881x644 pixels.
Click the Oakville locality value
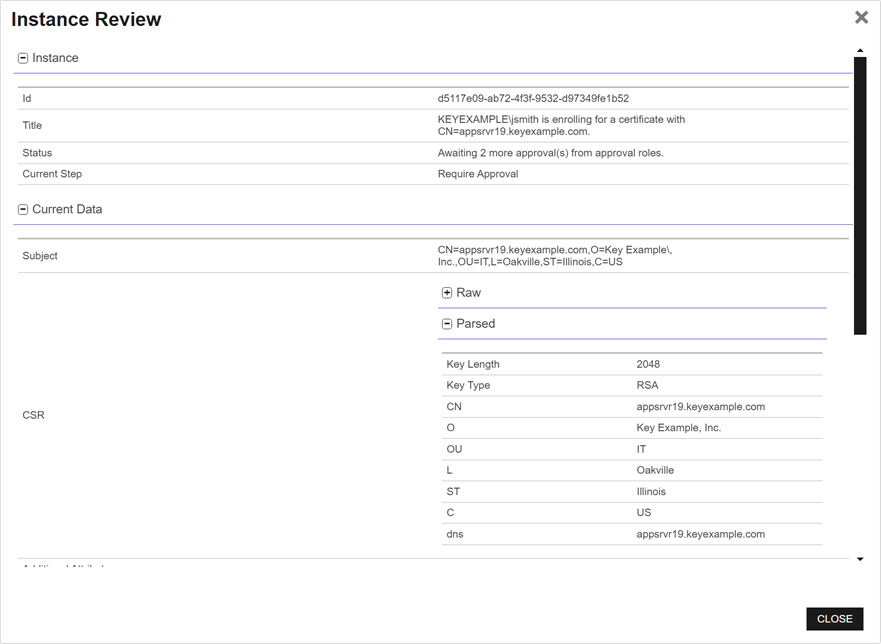point(655,470)
